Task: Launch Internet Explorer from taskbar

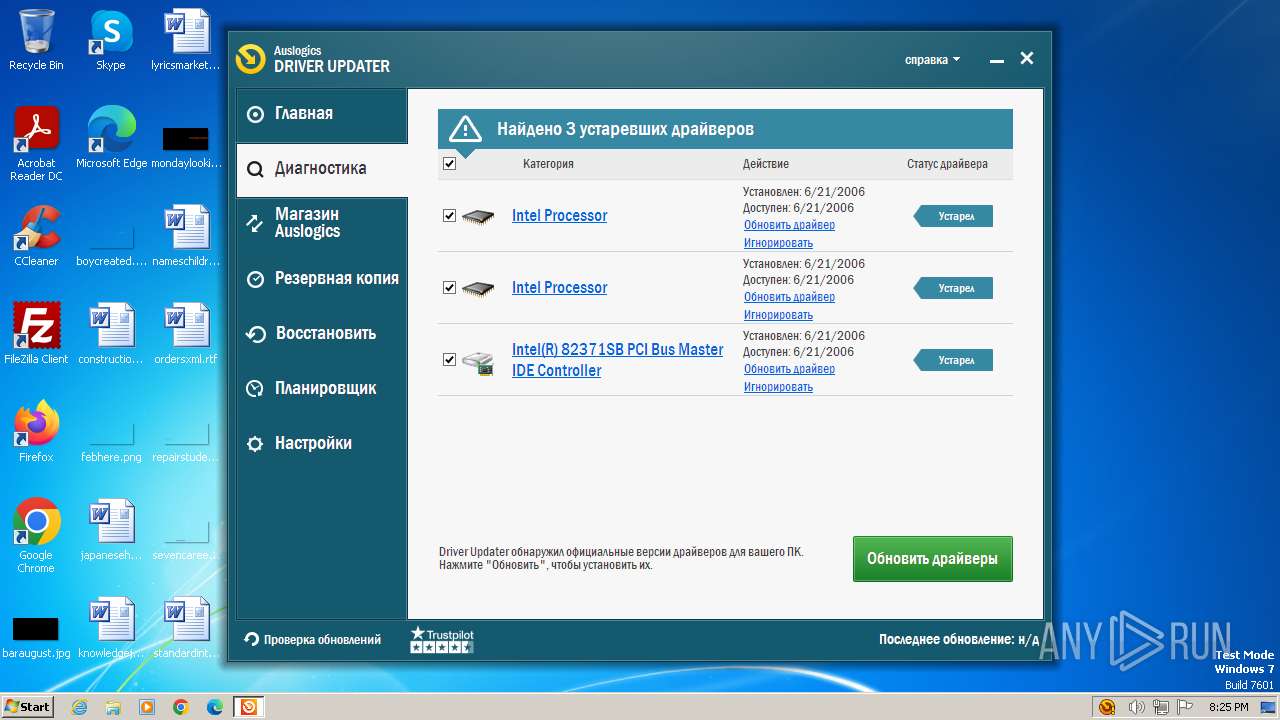Action: click(79, 707)
